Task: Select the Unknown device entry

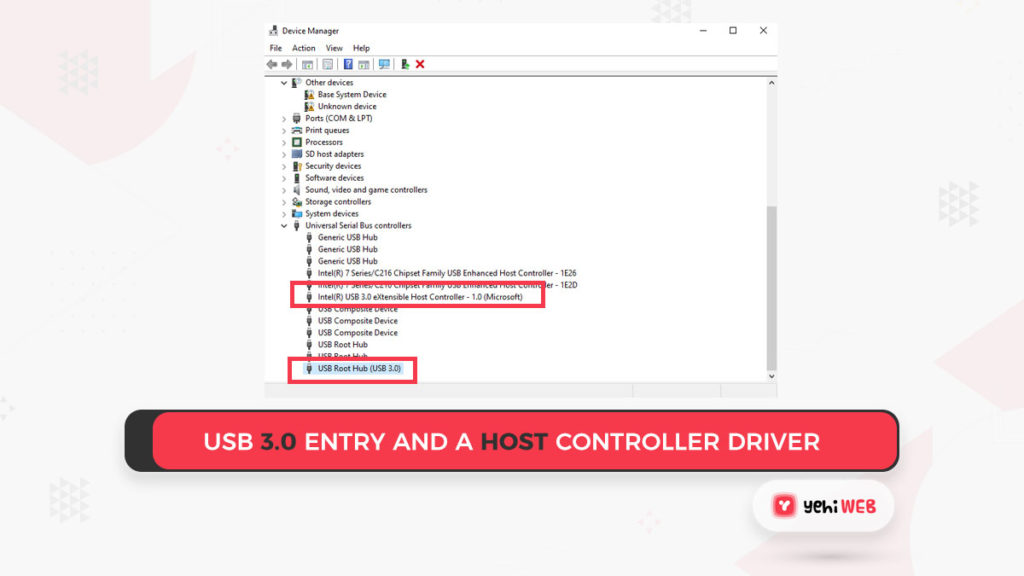Action: pyautogui.click(x=347, y=107)
